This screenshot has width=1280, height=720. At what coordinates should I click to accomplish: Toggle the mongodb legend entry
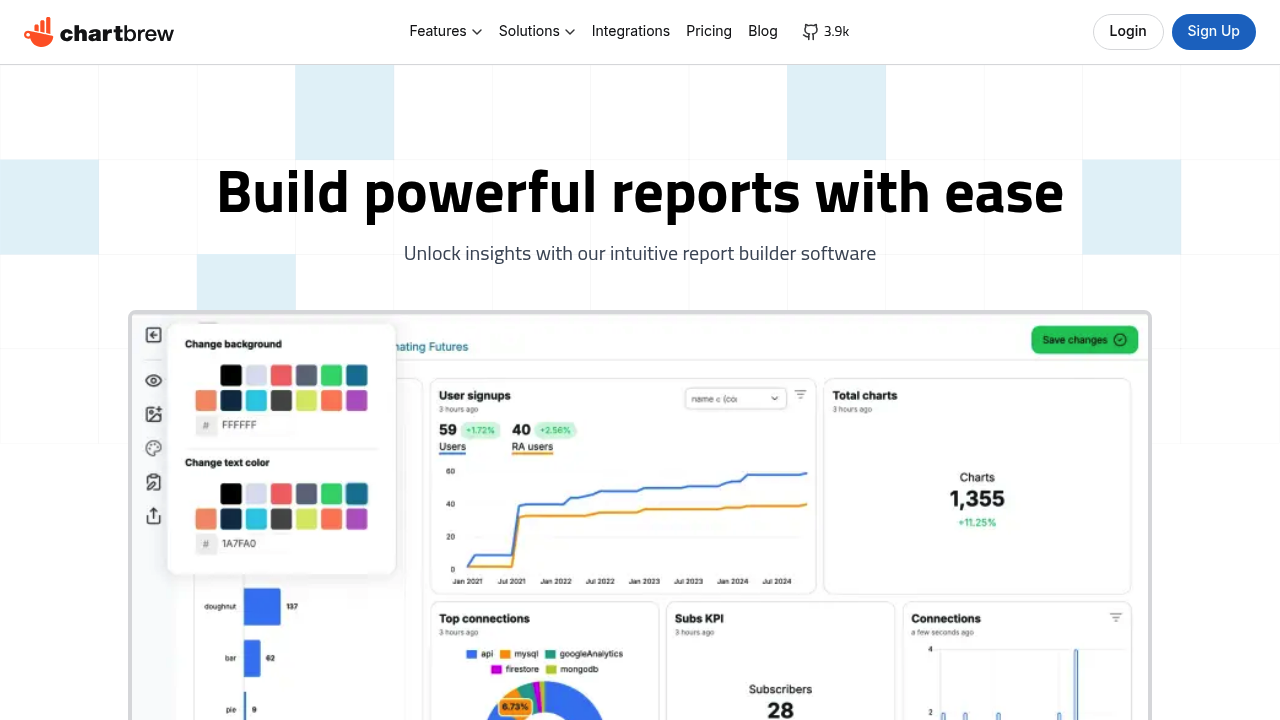tap(571, 669)
